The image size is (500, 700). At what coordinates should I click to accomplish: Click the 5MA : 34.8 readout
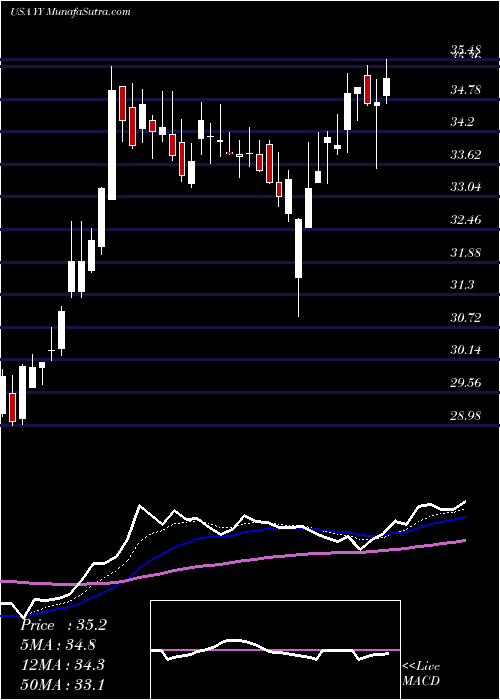tap(58, 645)
